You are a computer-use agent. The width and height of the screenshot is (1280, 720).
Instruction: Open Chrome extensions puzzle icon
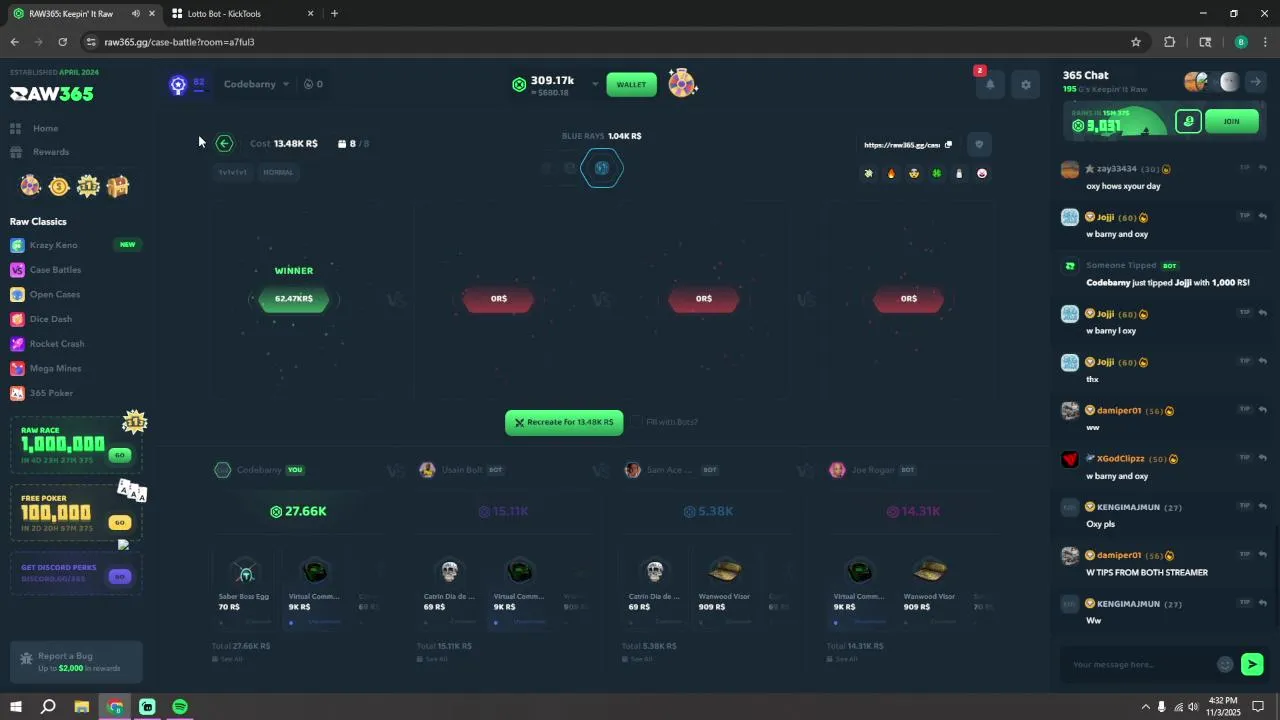[x=1169, y=42]
